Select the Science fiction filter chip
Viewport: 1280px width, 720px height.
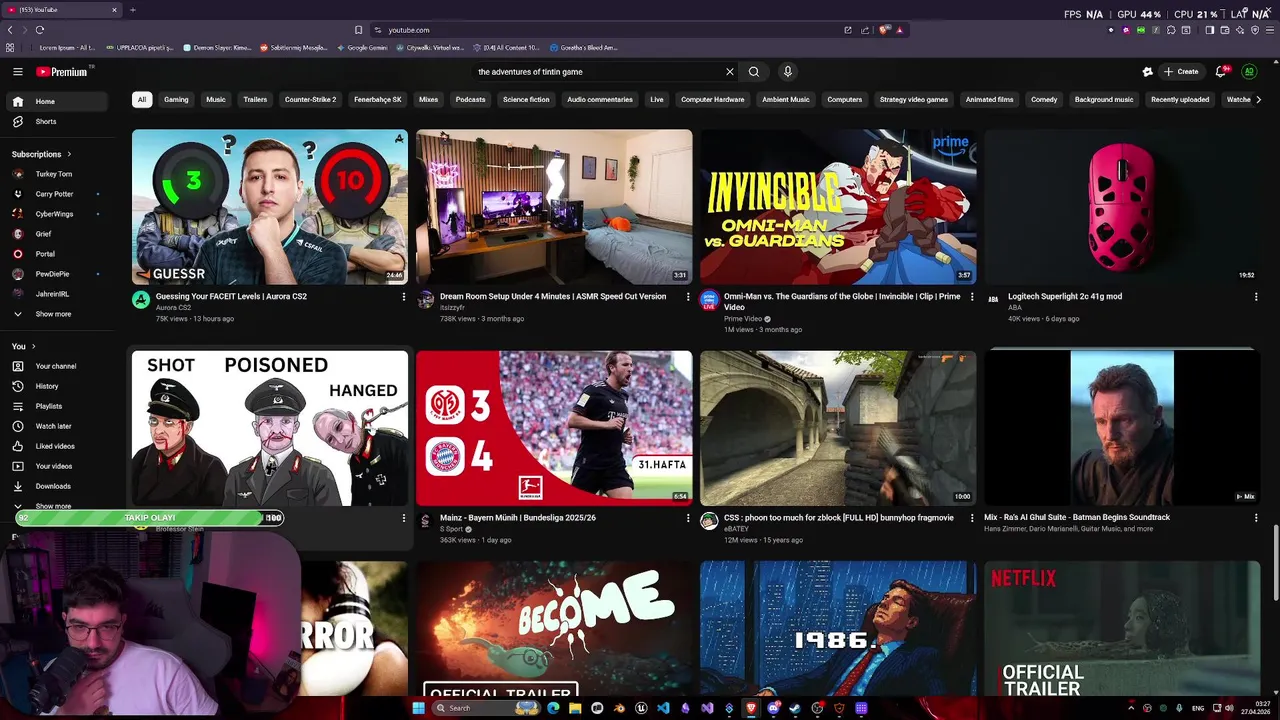pos(526,100)
